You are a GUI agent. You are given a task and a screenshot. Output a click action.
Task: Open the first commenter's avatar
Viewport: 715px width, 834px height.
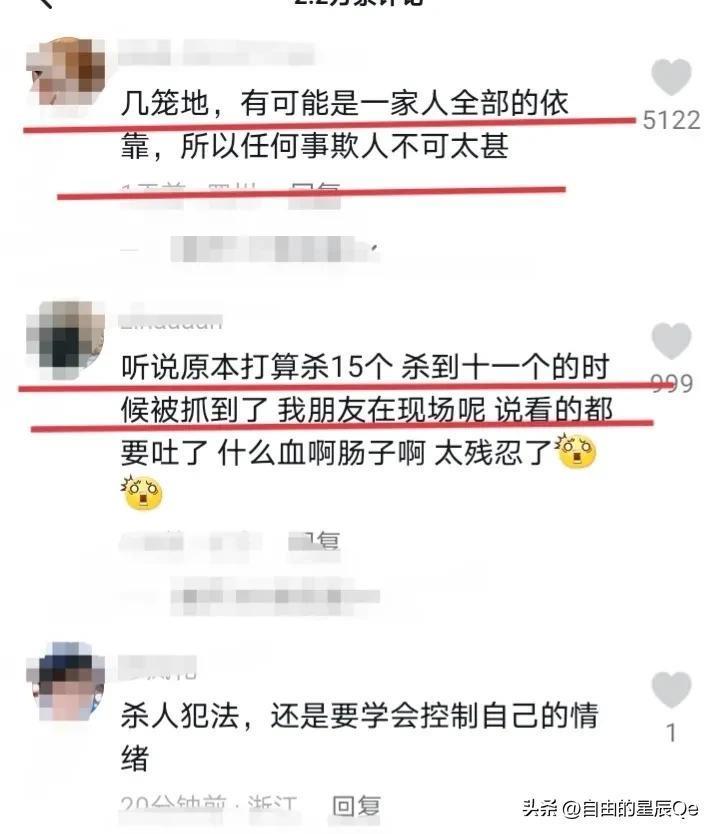[x=65, y=71]
